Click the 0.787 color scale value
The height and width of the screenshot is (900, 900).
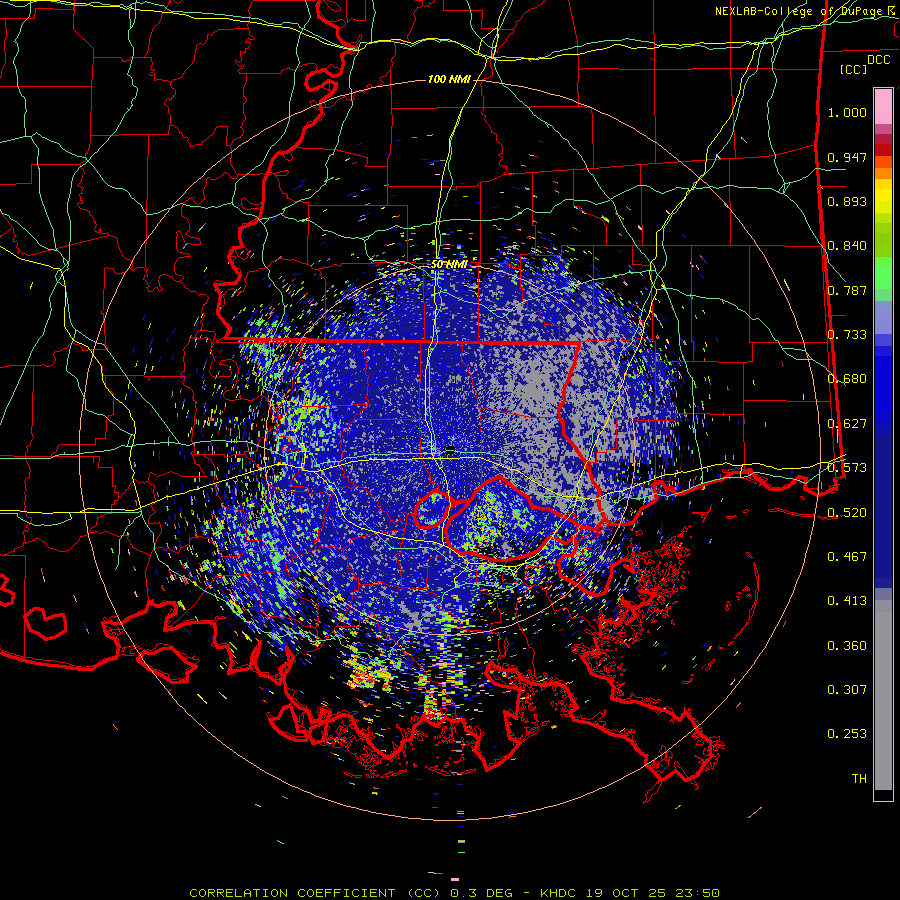point(847,290)
